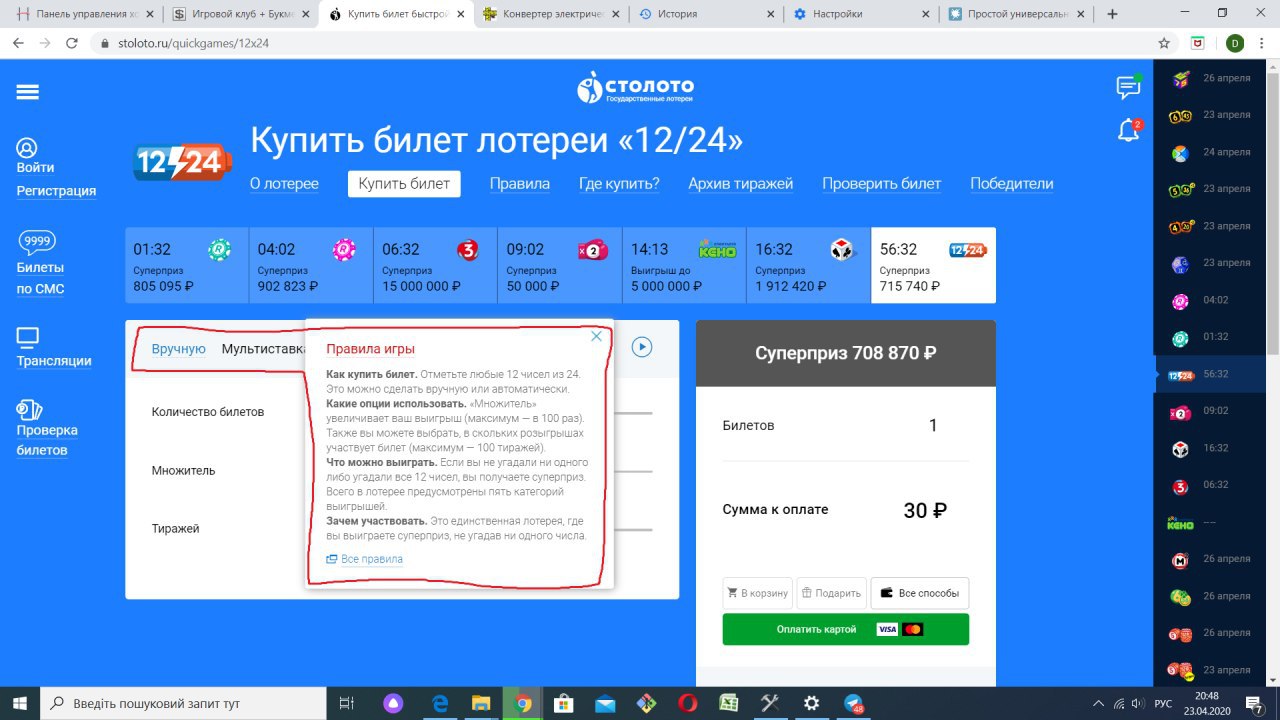Click the Регистрация link in the sidebar

(x=56, y=191)
